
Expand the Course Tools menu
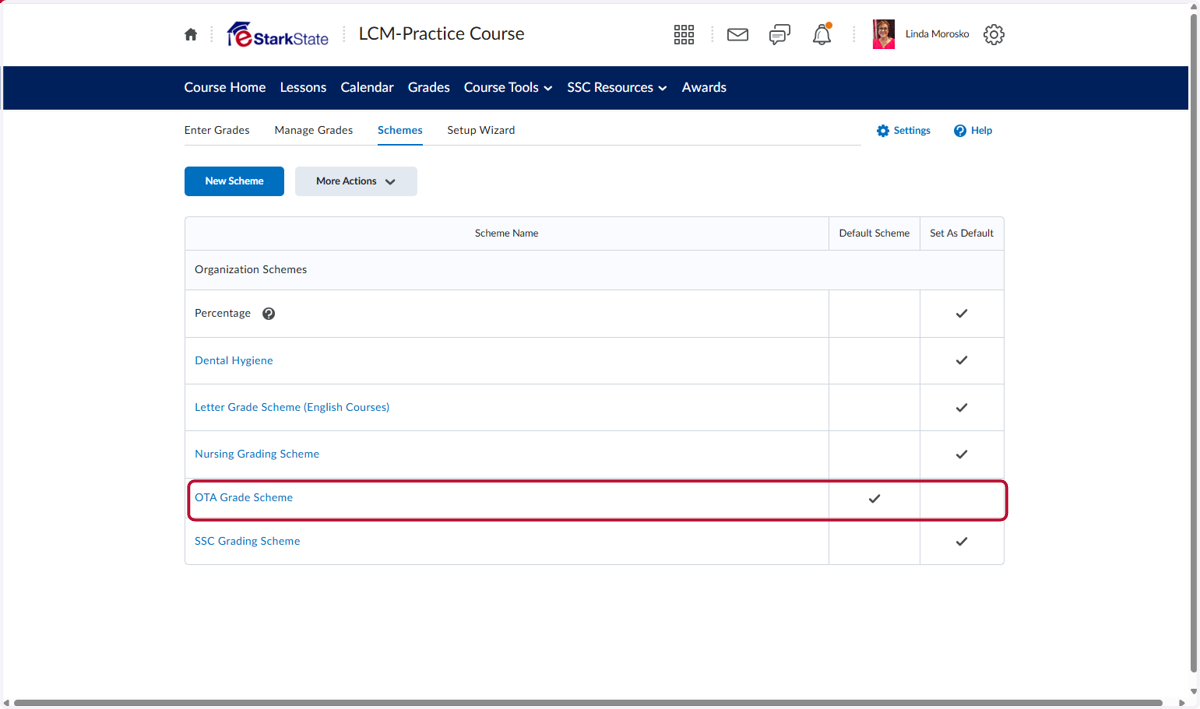click(508, 88)
